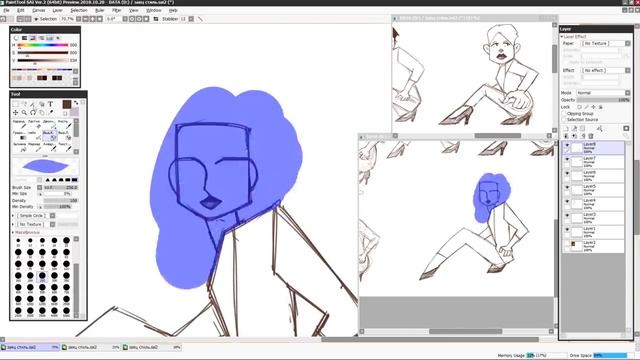The width and height of the screenshot is (640, 360).
Task: Enable the Selection Source checkbox
Action: point(564,120)
